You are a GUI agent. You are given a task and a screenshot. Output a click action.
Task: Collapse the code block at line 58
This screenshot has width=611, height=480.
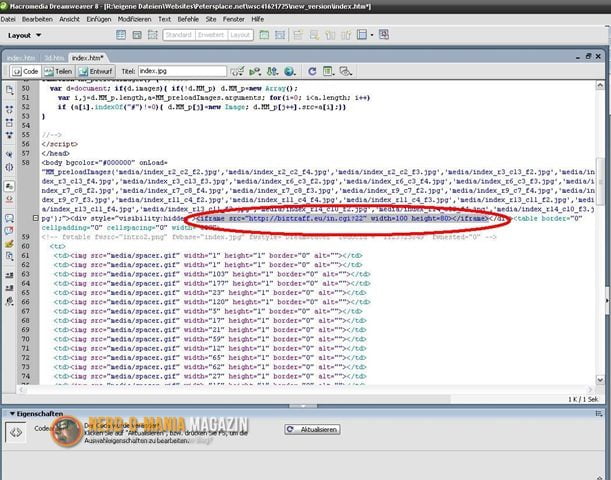(x=35, y=218)
